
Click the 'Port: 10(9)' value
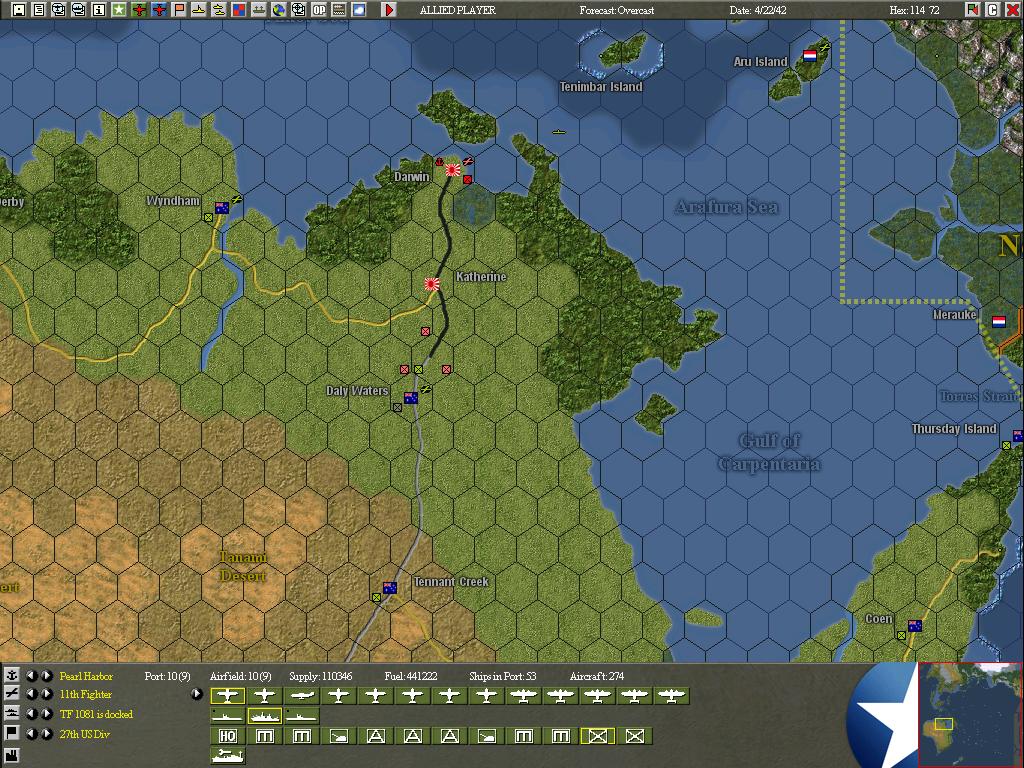click(x=167, y=676)
